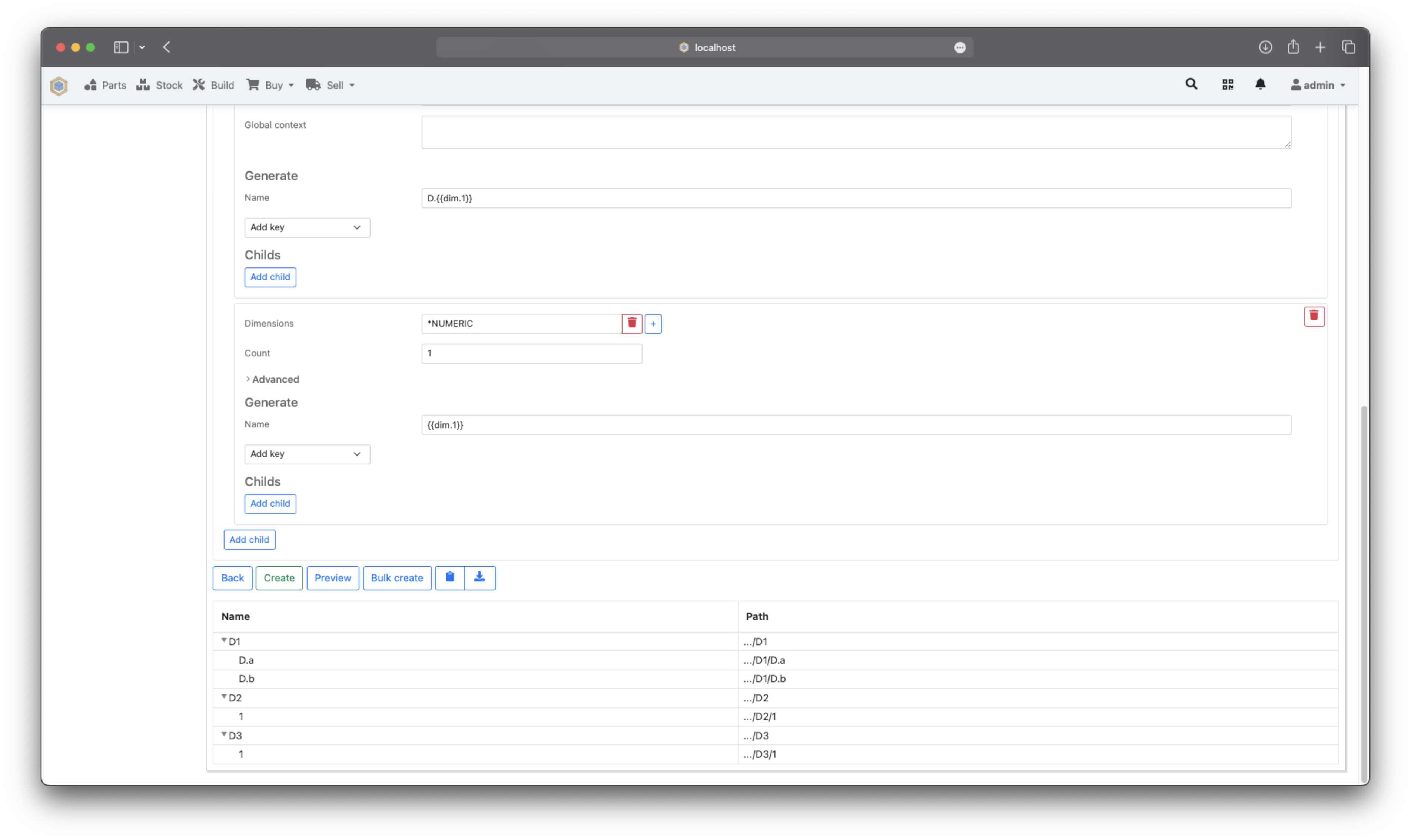Delete the *NUMERIC dimension with trash icon
This screenshot has width=1411, height=840.
pyautogui.click(x=631, y=323)
